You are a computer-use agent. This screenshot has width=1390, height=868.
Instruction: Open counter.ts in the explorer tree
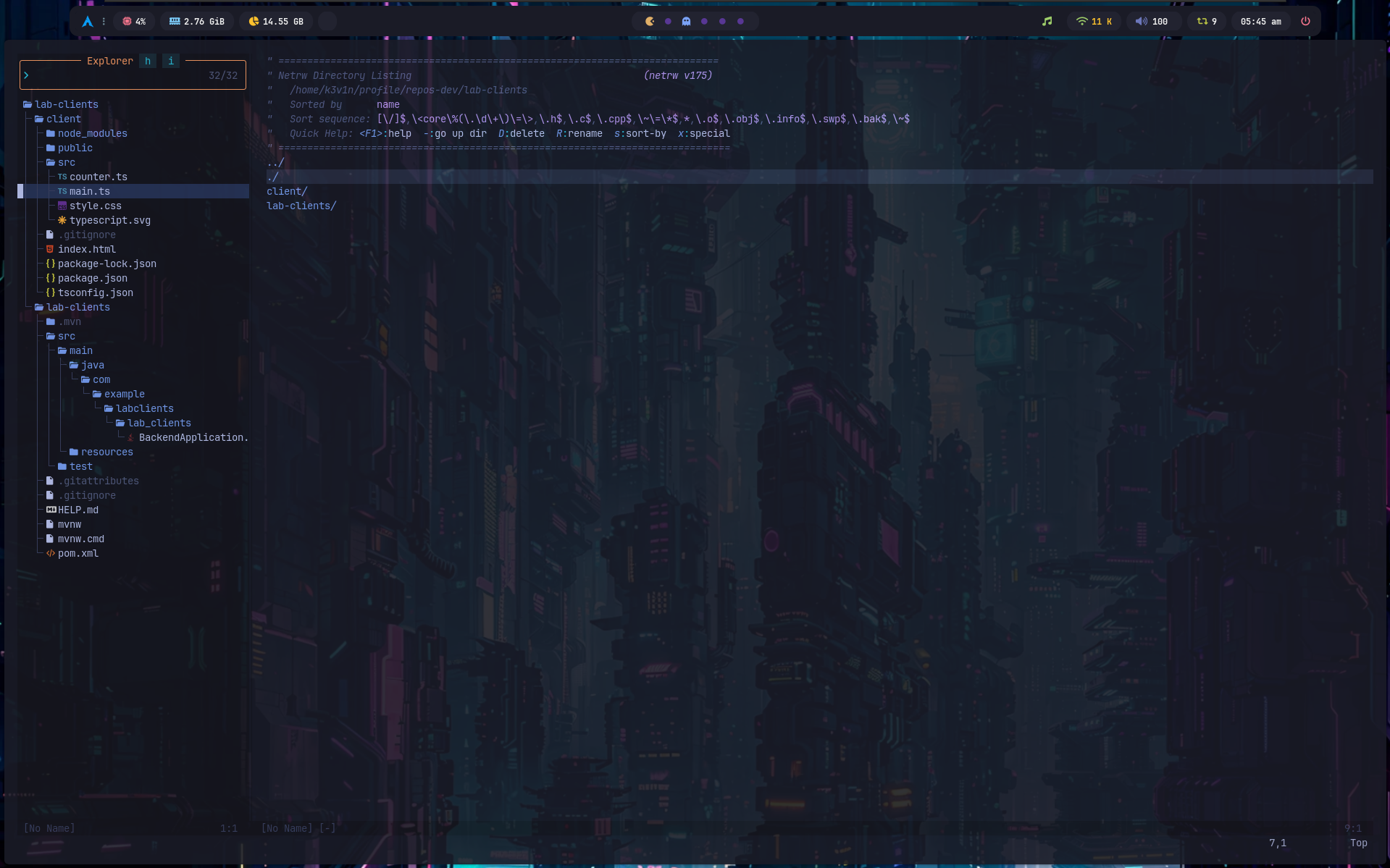point(98,177)
